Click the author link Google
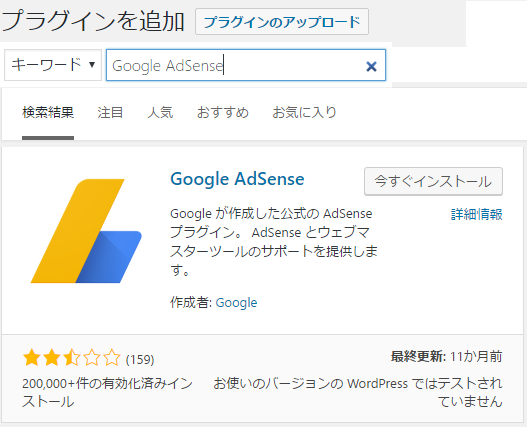Image resolution: width=527 pixels, height=427 pixels. tap(236, 303)
